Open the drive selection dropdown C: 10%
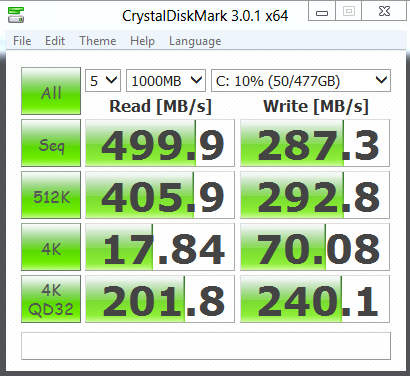 pyautogui.click(x=301, y=80)
